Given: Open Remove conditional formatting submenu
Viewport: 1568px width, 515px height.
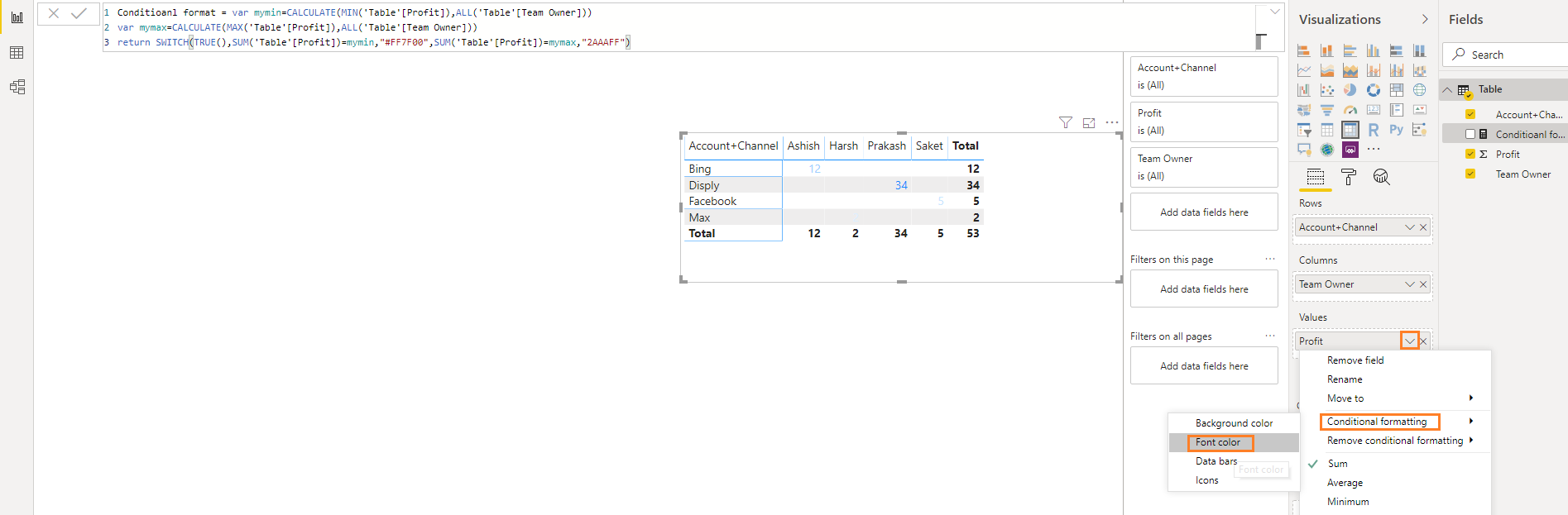Looking at the screenshot, I should 1395,441.
